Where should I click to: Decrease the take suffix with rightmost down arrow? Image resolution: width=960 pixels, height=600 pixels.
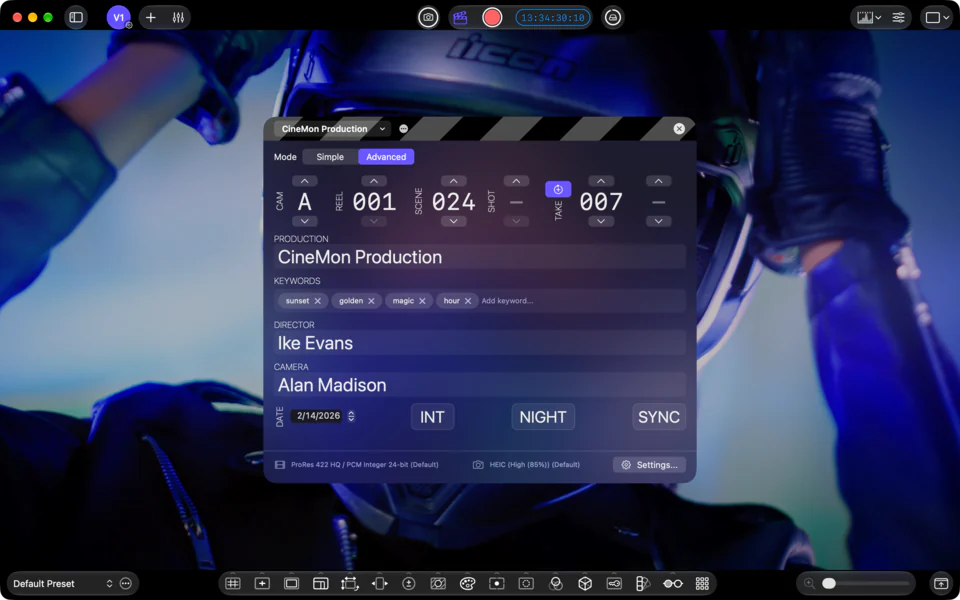tap(658, 221)
